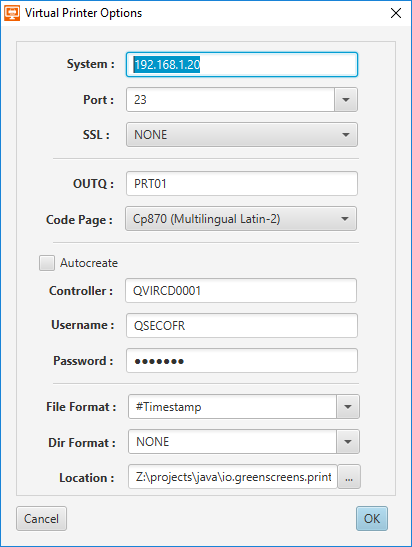Open the Code Page dropdown Cp870
Screen dimensions: 412x547
pyautogui.click(x=241, y=219)
